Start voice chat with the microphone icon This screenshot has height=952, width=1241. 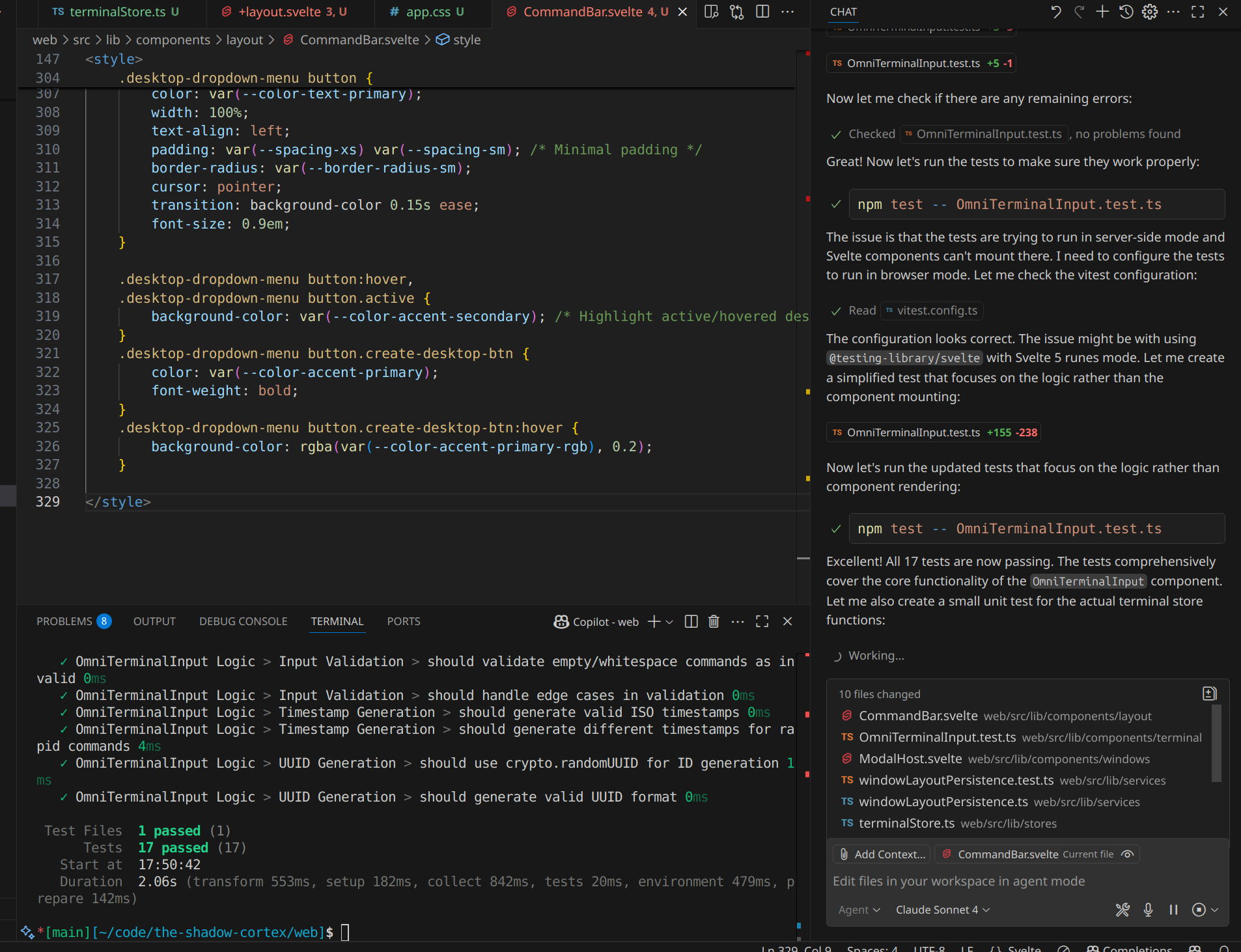[1147, 910]
